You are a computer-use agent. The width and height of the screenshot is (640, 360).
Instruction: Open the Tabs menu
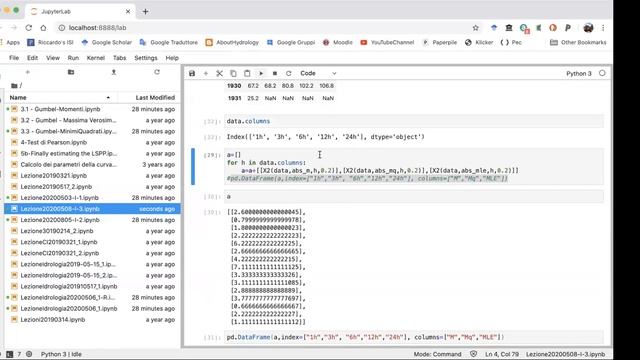[120, 58]
